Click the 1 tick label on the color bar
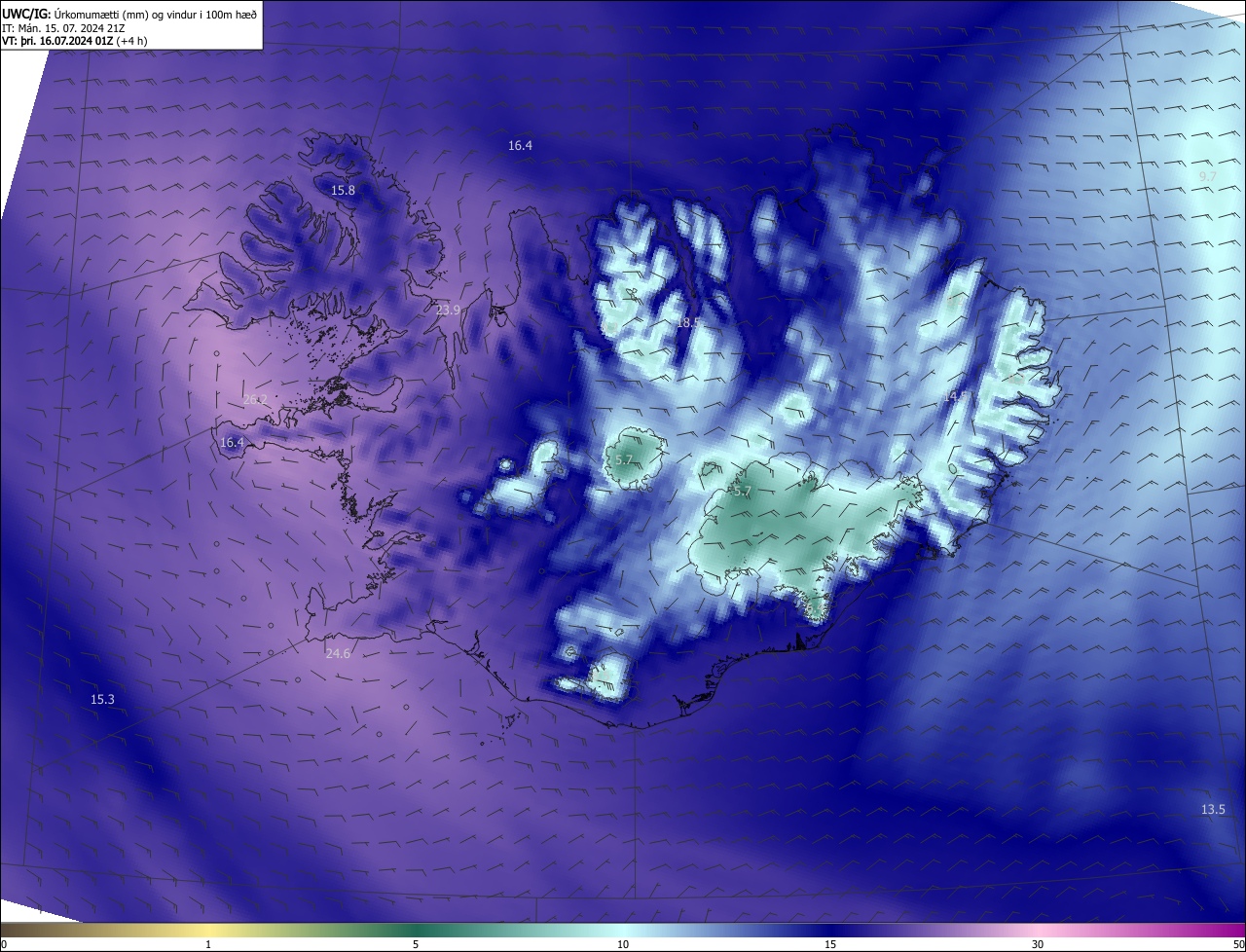The image size is (1246, 952). click(208, 944)
